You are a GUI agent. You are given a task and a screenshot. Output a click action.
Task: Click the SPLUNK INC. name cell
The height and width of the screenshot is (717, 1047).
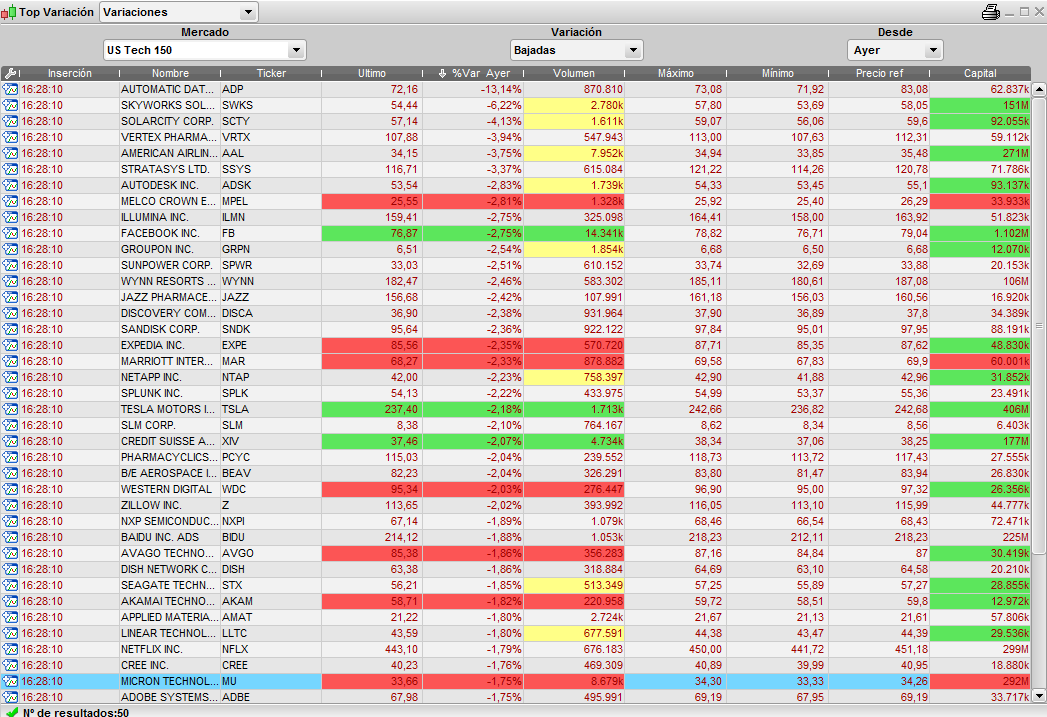pyautogui.click(x=170, y=394)
